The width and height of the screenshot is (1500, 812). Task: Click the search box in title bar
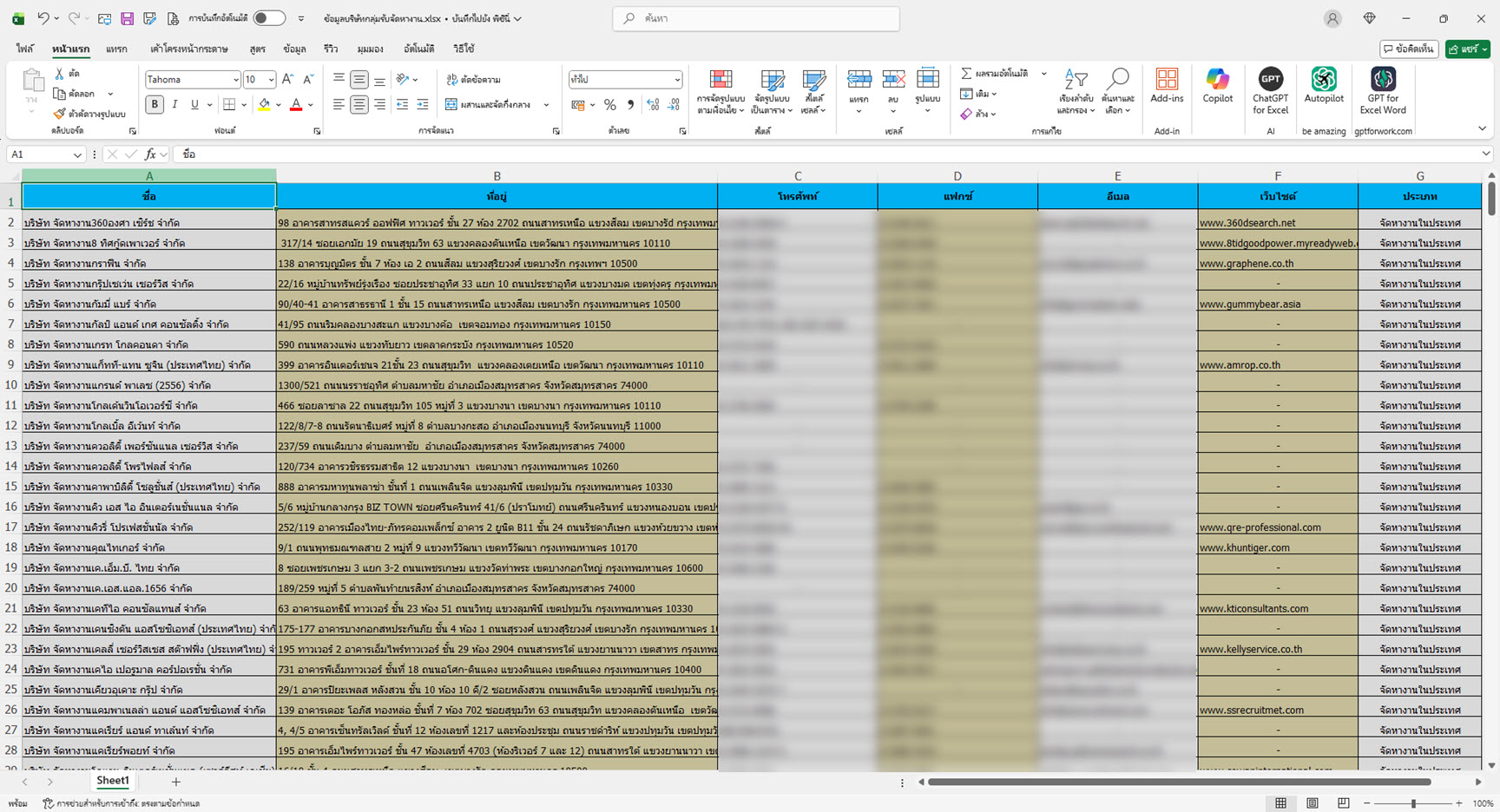[755, 18]
